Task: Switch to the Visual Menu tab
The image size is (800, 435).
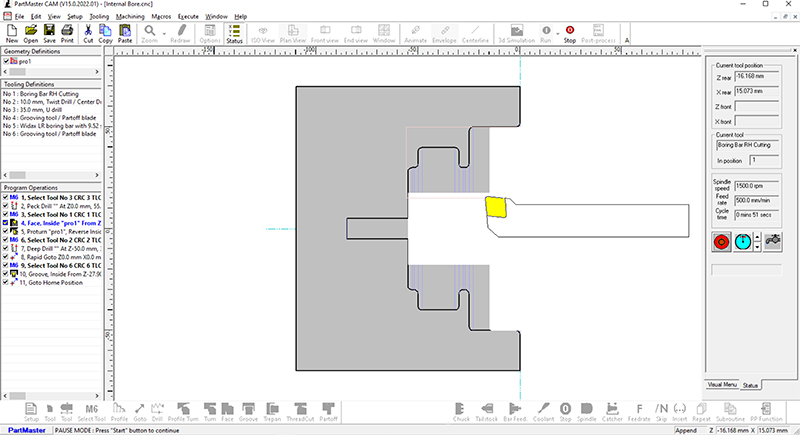Action: point(722,384)
